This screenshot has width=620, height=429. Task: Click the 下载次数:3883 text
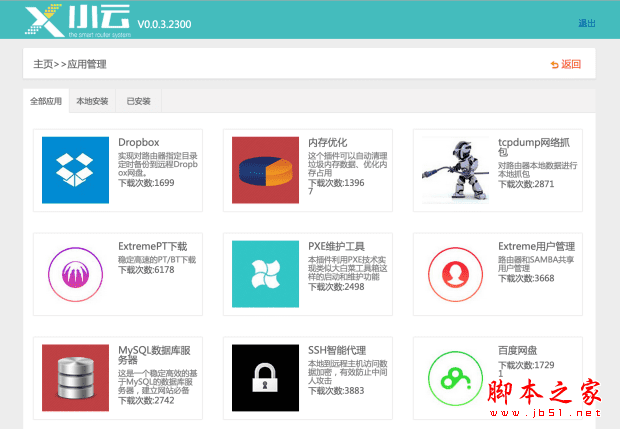[x=336, y=391]
